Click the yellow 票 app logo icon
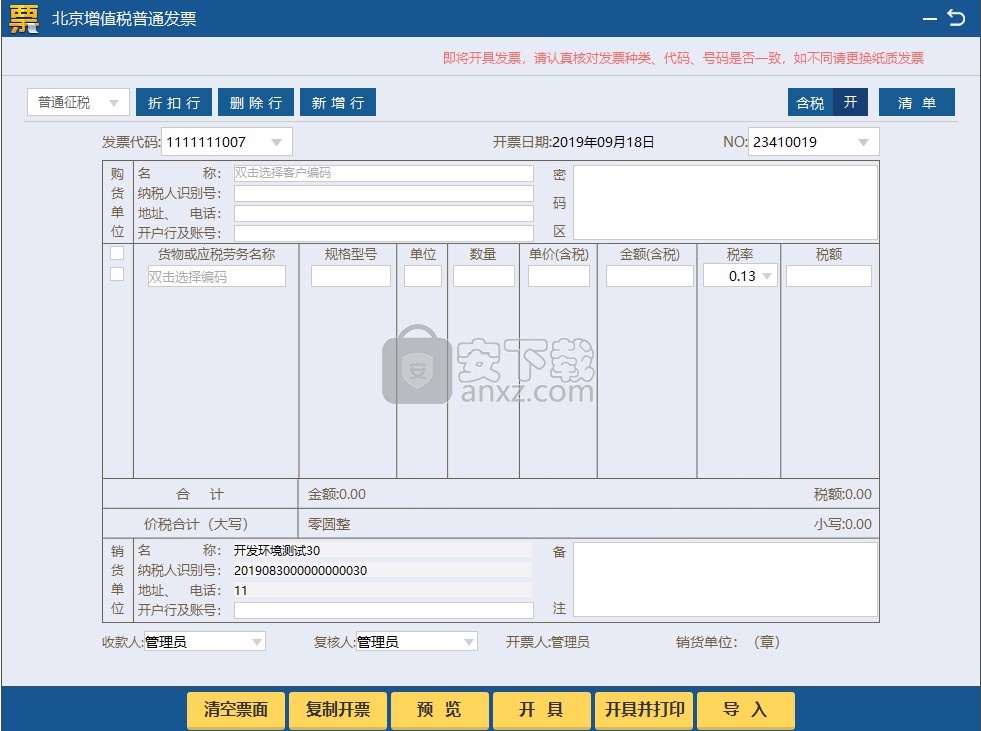981x731 pixels. click(23, 18)
